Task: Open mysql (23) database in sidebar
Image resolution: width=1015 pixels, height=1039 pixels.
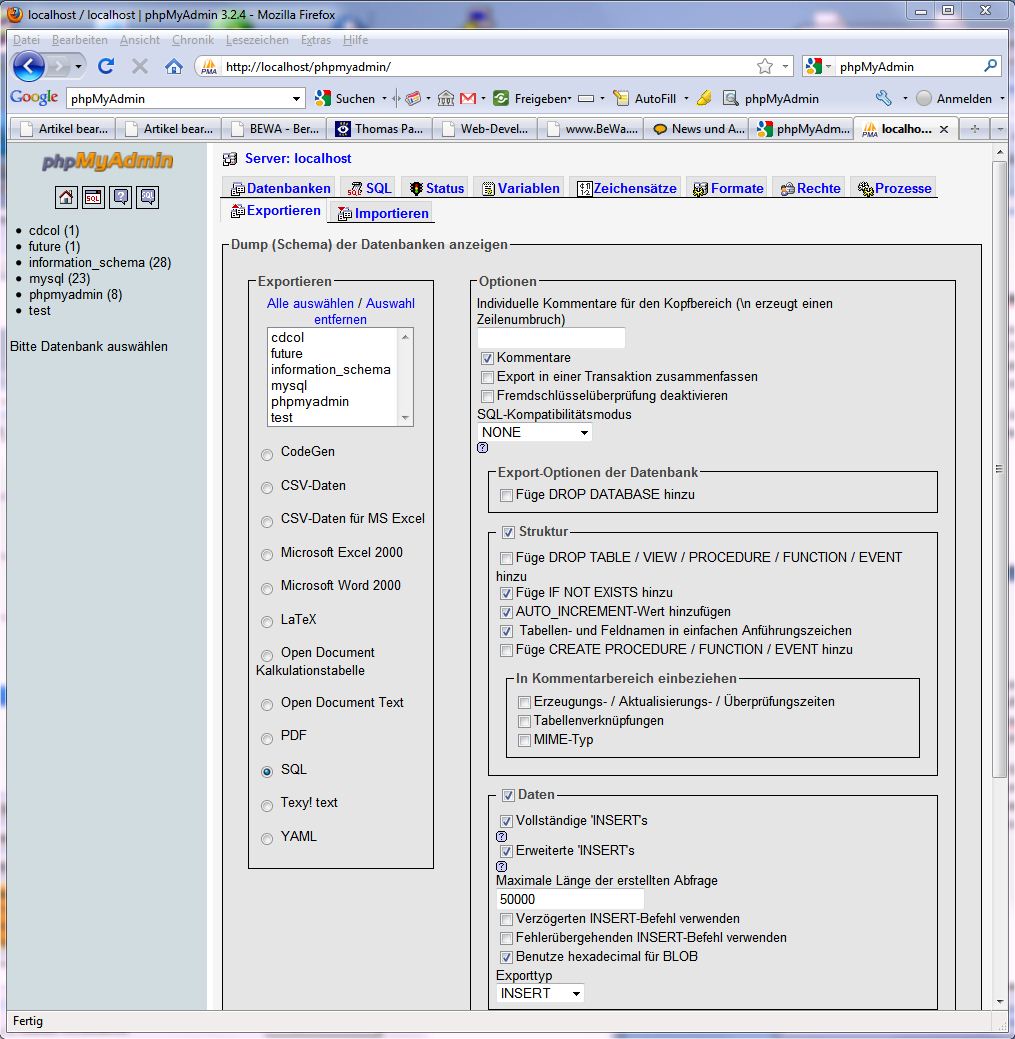Action: 60,278
